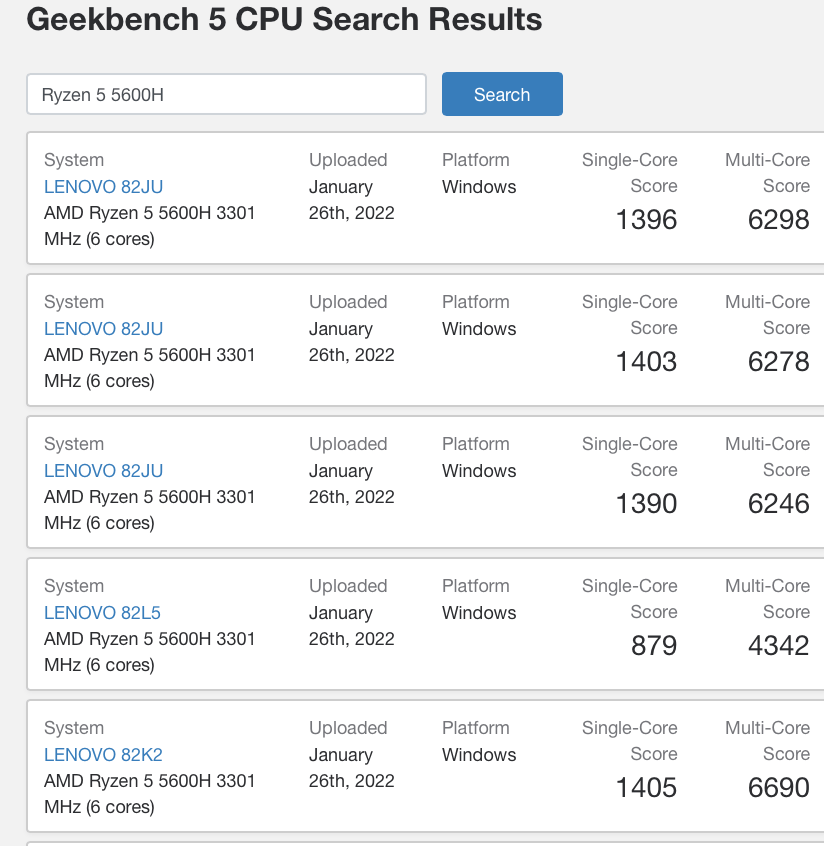Open the LENOVO 82K2 system link
The height and width of the screenshot is (846, 824).
104,754
